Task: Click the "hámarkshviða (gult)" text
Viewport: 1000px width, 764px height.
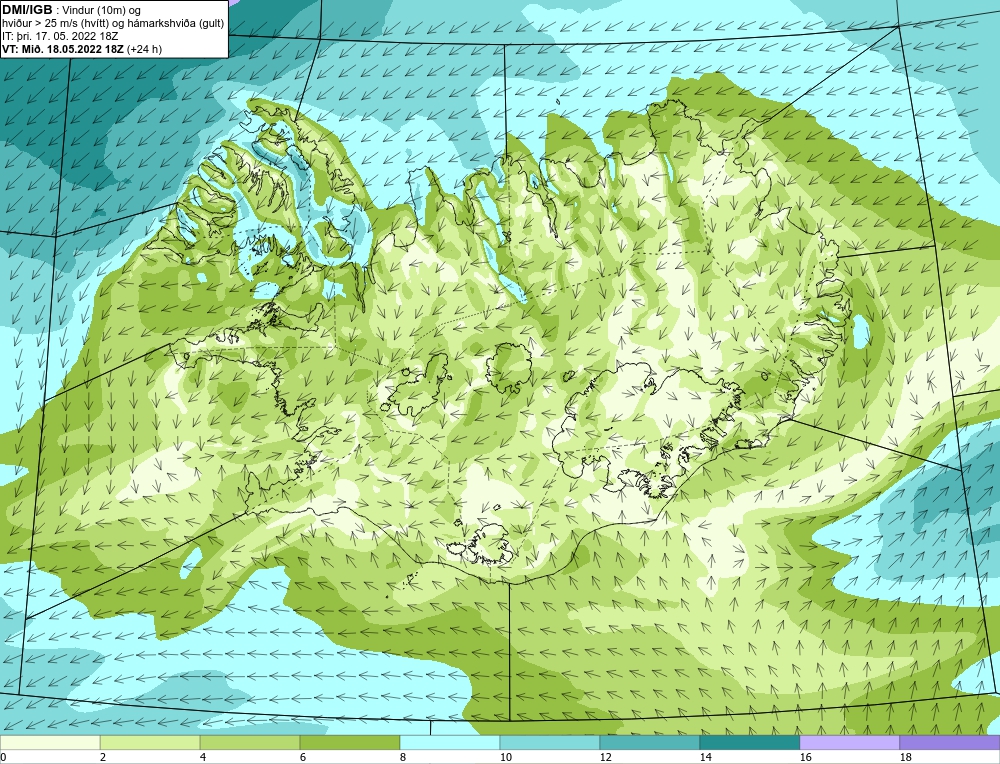Action: 174,23
